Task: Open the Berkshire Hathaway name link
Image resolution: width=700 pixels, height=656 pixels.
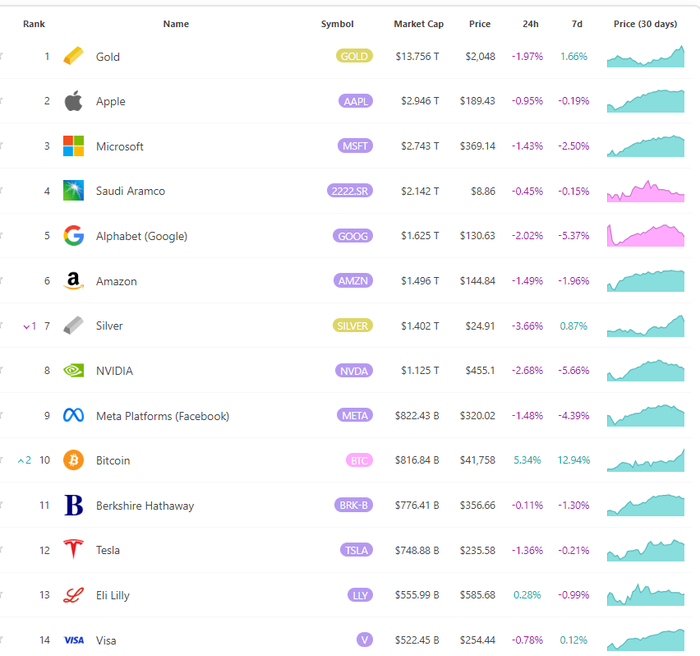Action: coord(145,506)
